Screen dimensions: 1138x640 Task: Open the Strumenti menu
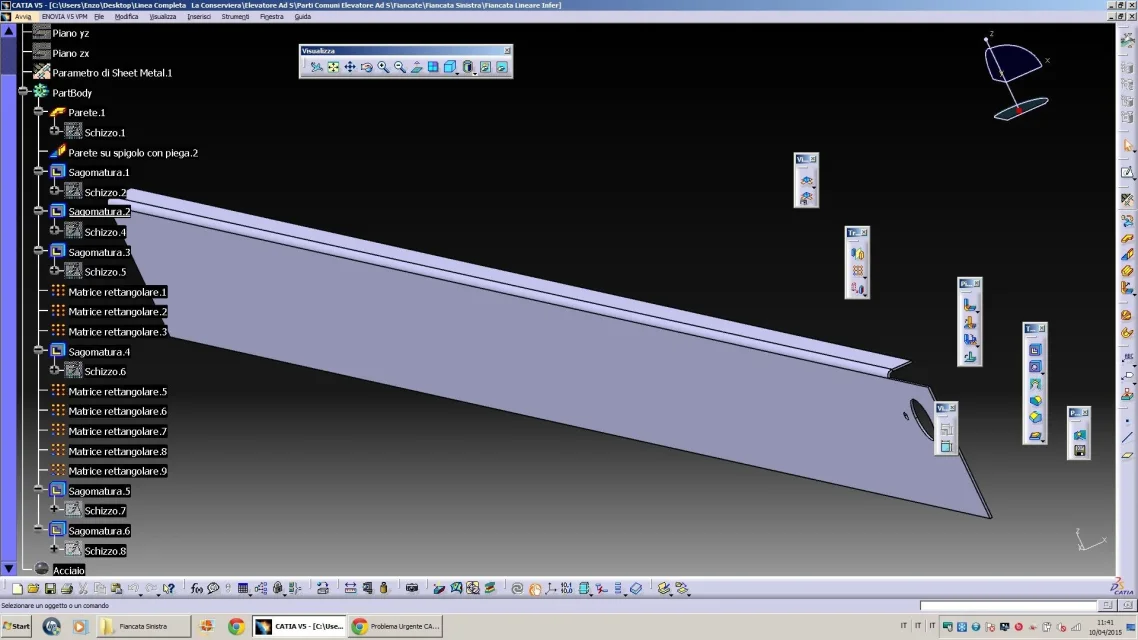235,17
